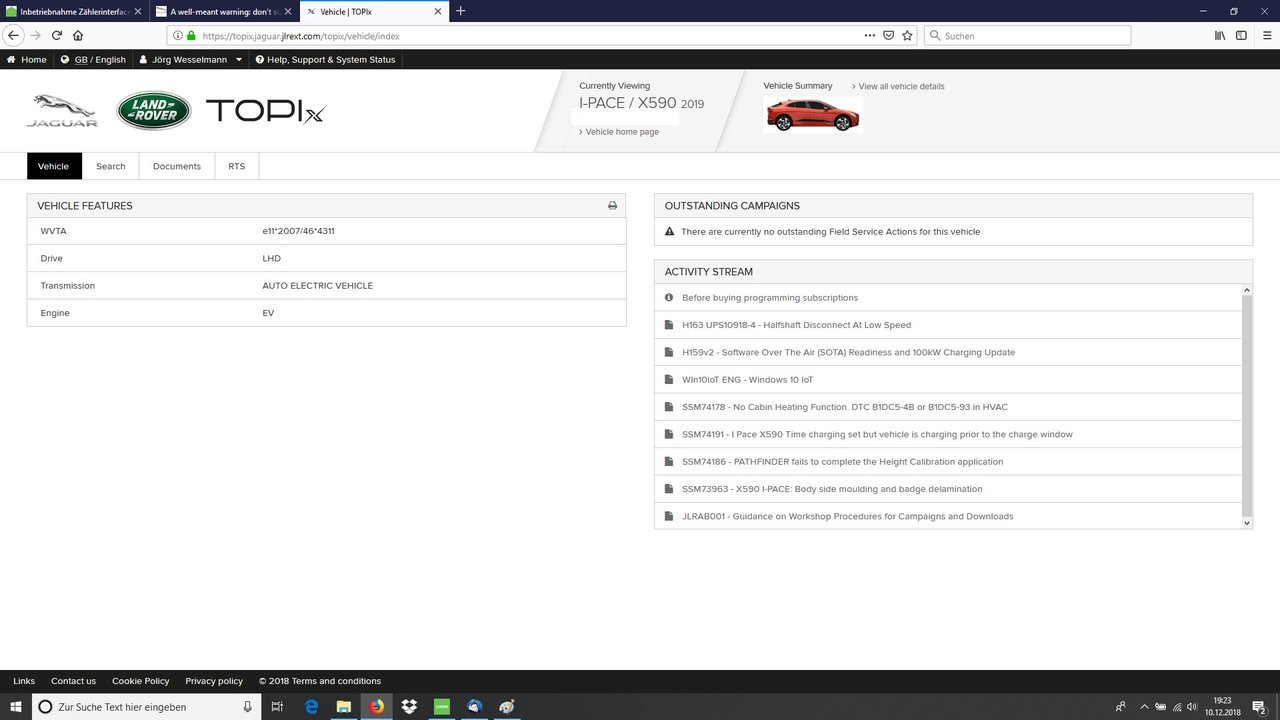Open page actions three-dots menu
Image resolution: width=1280 pixels, height=720 pixels.
pos(870,35)
